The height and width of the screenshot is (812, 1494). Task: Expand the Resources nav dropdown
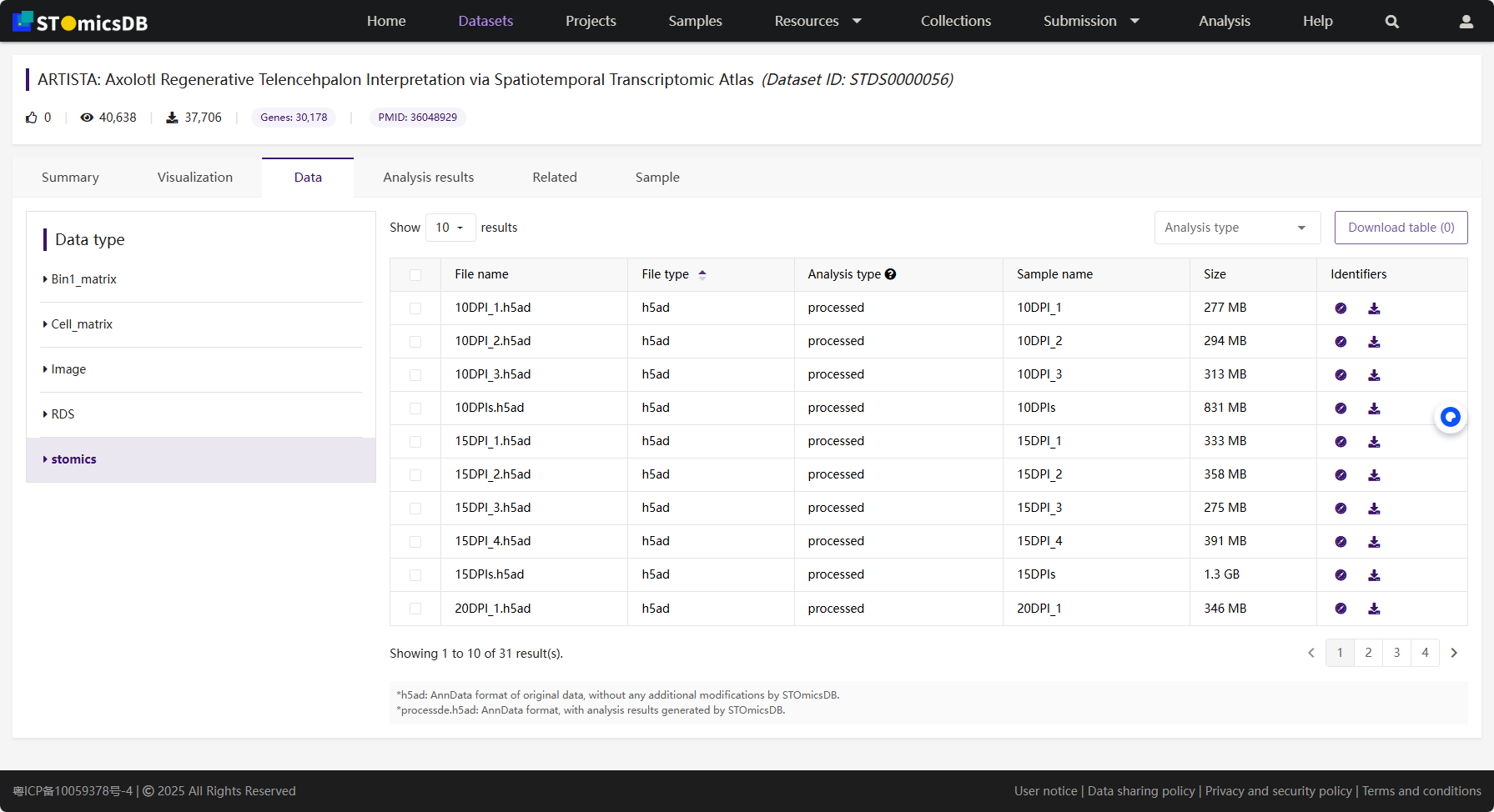coord(817,21)
